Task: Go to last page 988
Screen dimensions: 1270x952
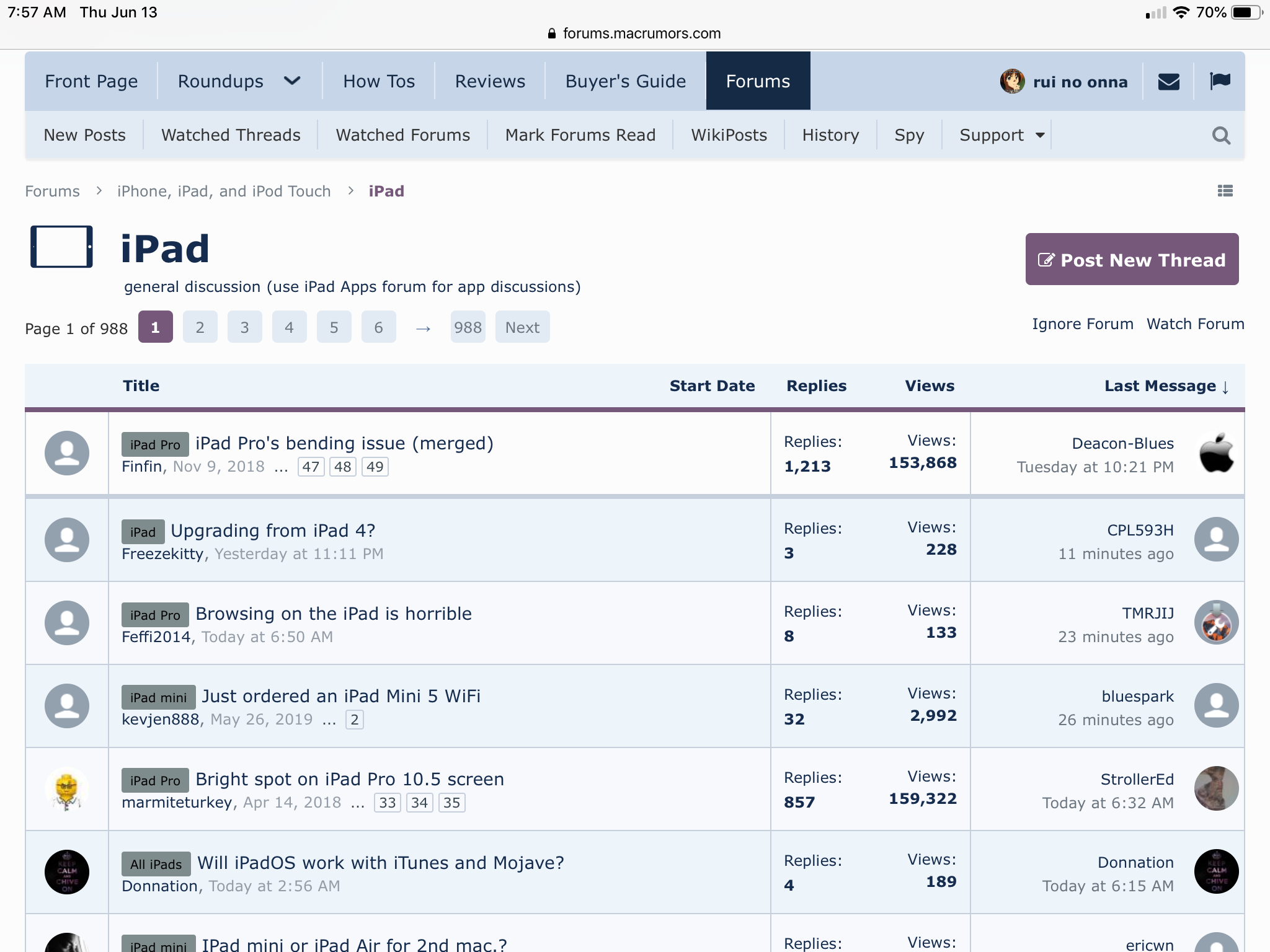Action: (468, 327)
